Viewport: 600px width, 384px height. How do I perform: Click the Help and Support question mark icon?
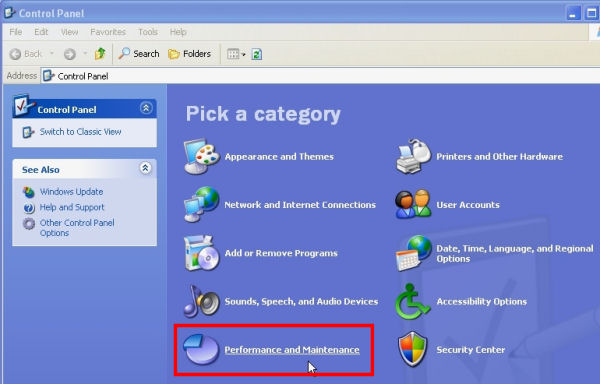29,208
